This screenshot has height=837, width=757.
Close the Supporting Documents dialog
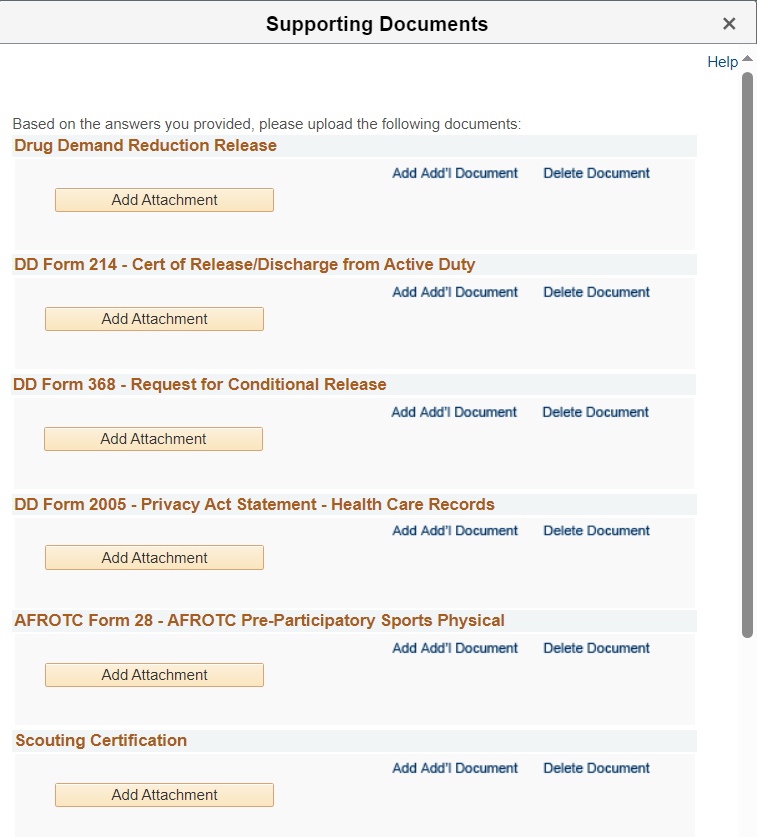729,24
